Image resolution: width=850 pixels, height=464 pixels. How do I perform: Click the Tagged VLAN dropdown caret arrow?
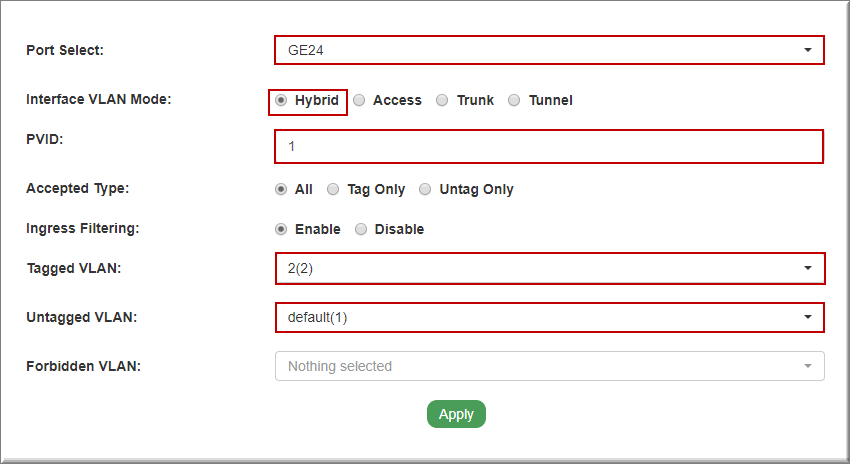tap(807, 269)
